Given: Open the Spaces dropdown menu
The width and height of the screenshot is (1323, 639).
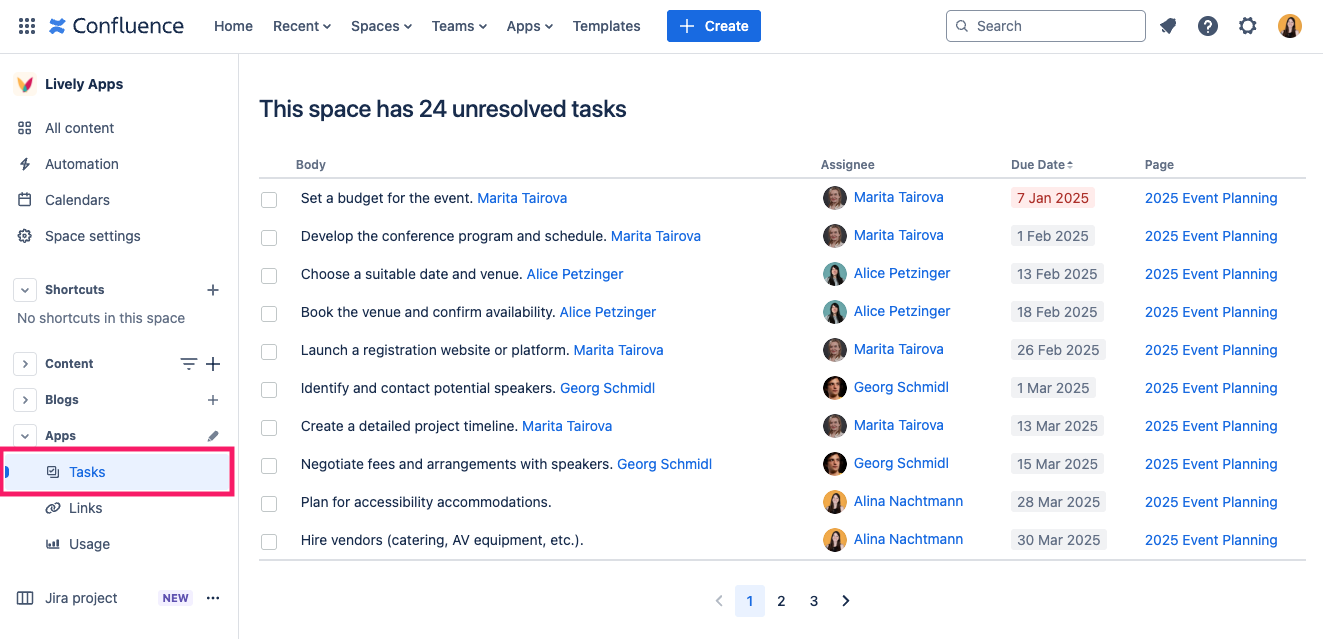Looking at the screenshot, I should click(x=381, y=26).
